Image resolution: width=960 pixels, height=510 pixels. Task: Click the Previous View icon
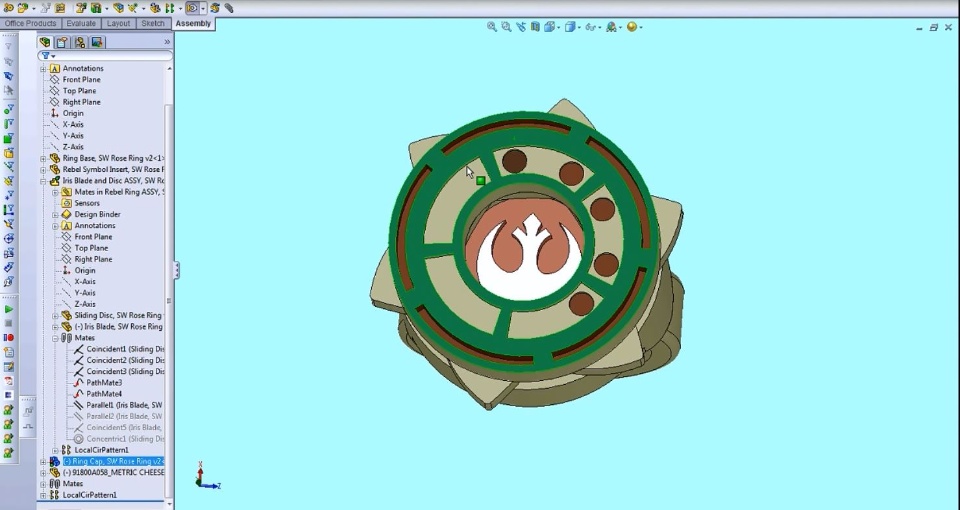click(521, 27)
